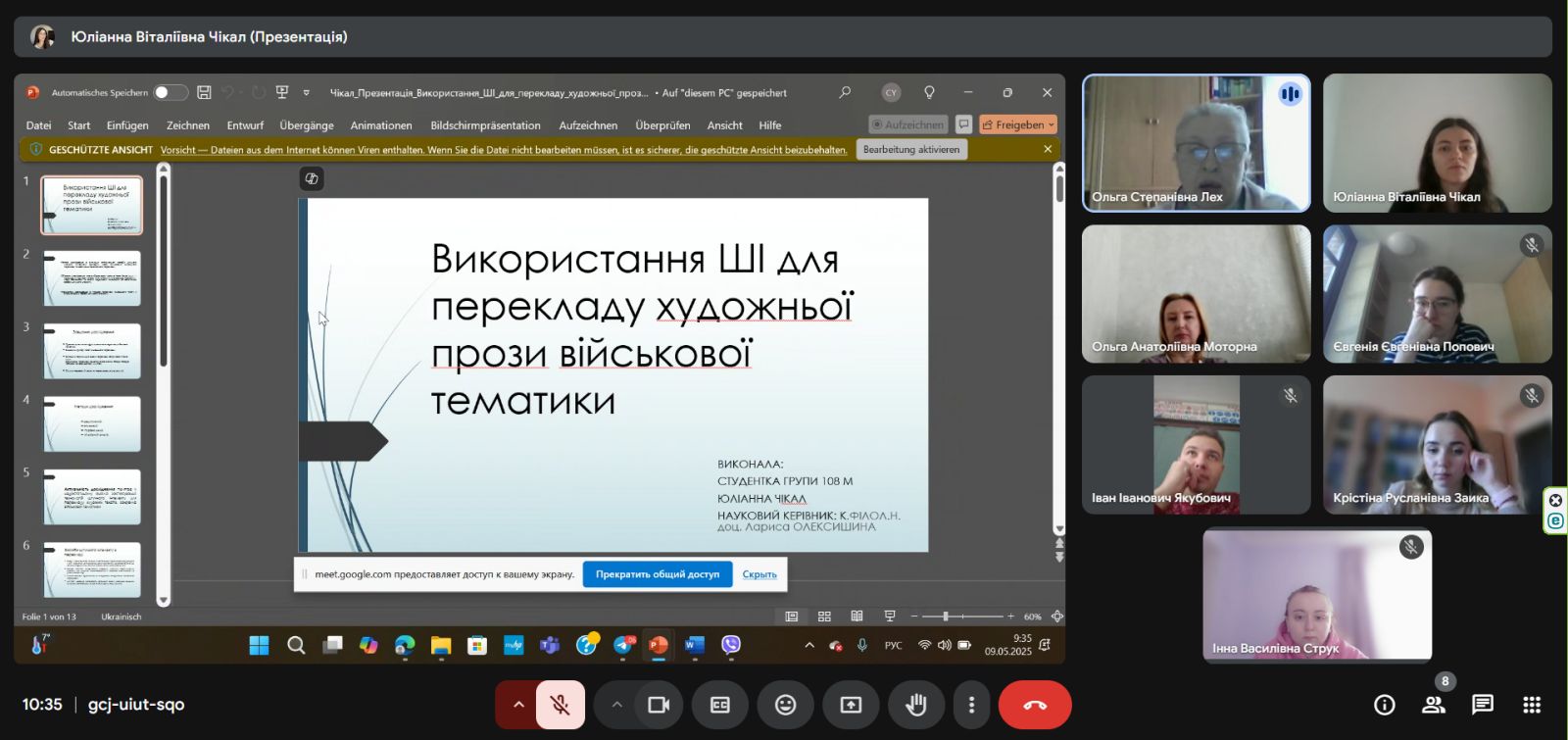Click the Ukrainisch language indicator

122,617
